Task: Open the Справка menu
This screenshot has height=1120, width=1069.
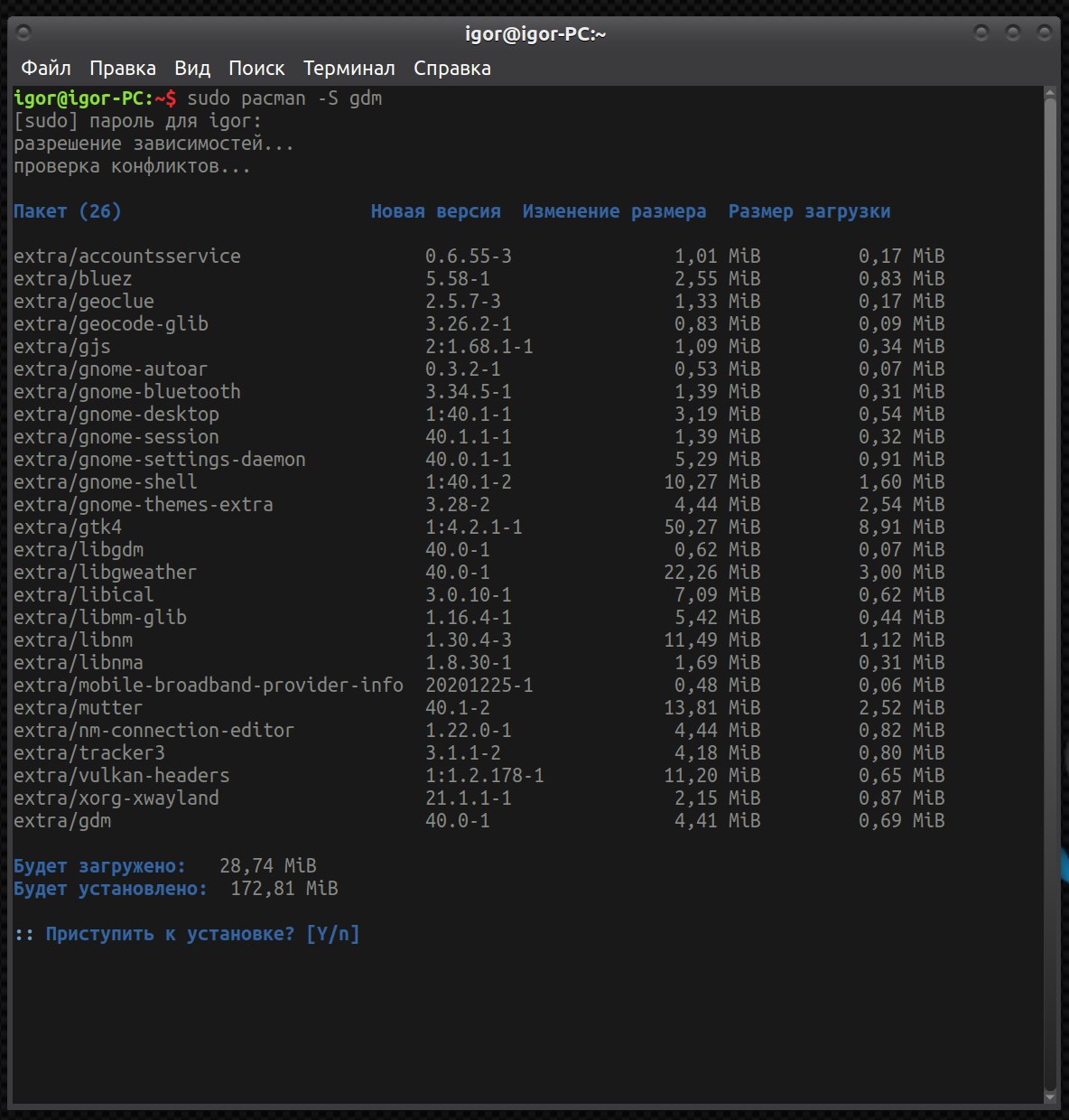Action: (x=452, y=68)
